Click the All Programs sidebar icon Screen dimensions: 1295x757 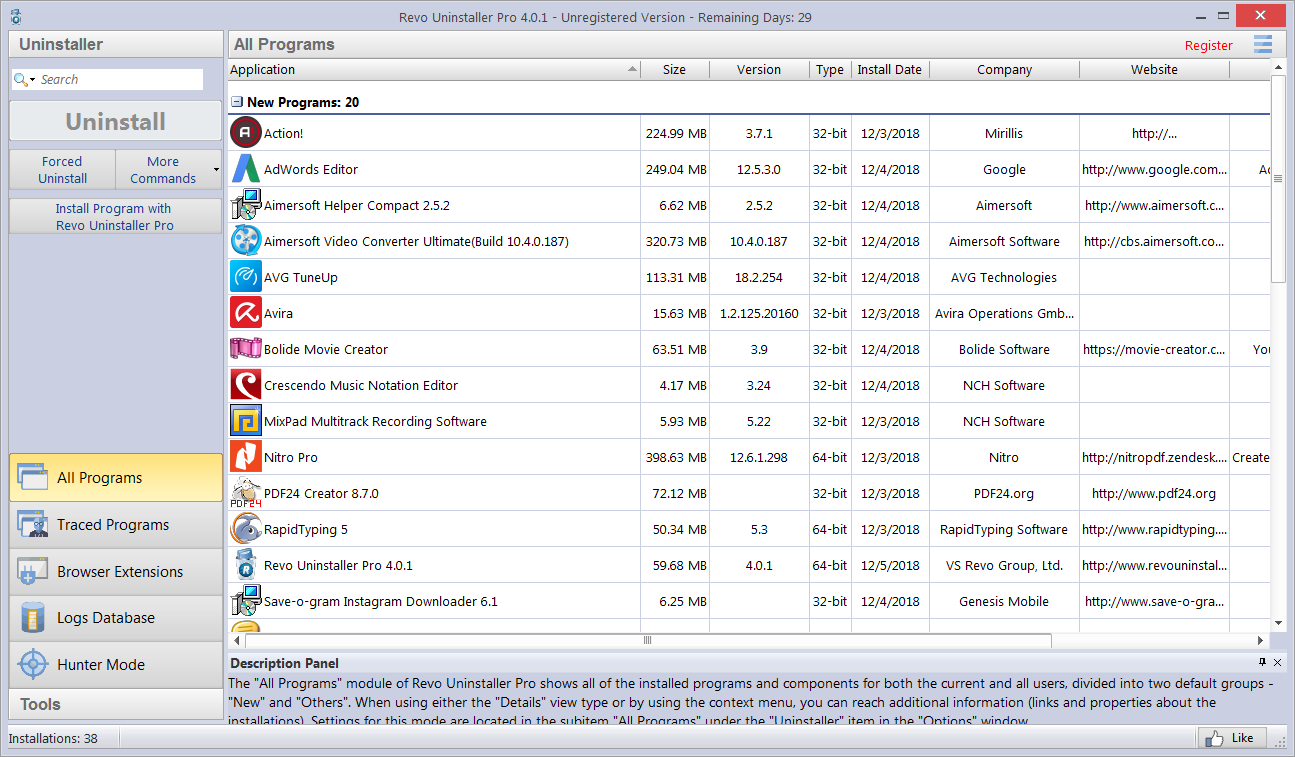(x=31, y=477)
